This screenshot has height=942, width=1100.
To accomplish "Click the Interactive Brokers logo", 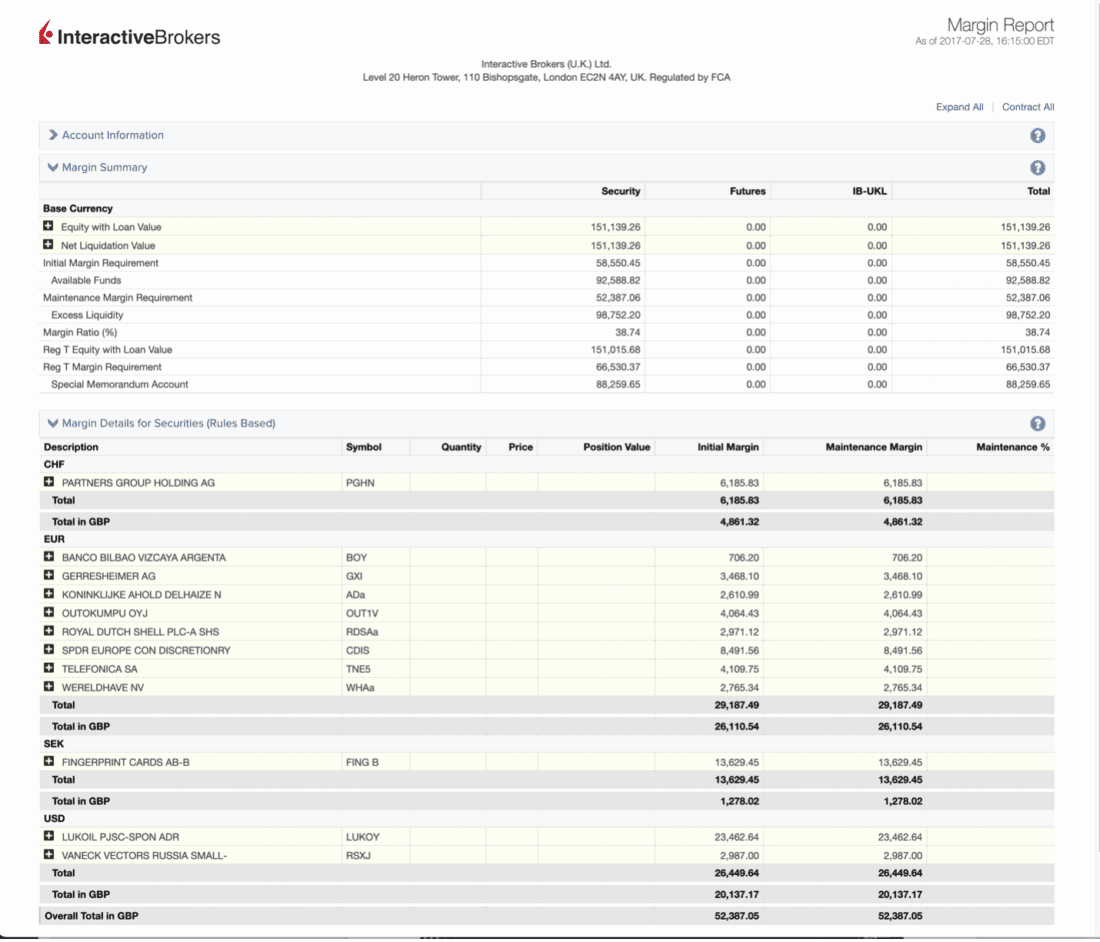I will (130, 34).
